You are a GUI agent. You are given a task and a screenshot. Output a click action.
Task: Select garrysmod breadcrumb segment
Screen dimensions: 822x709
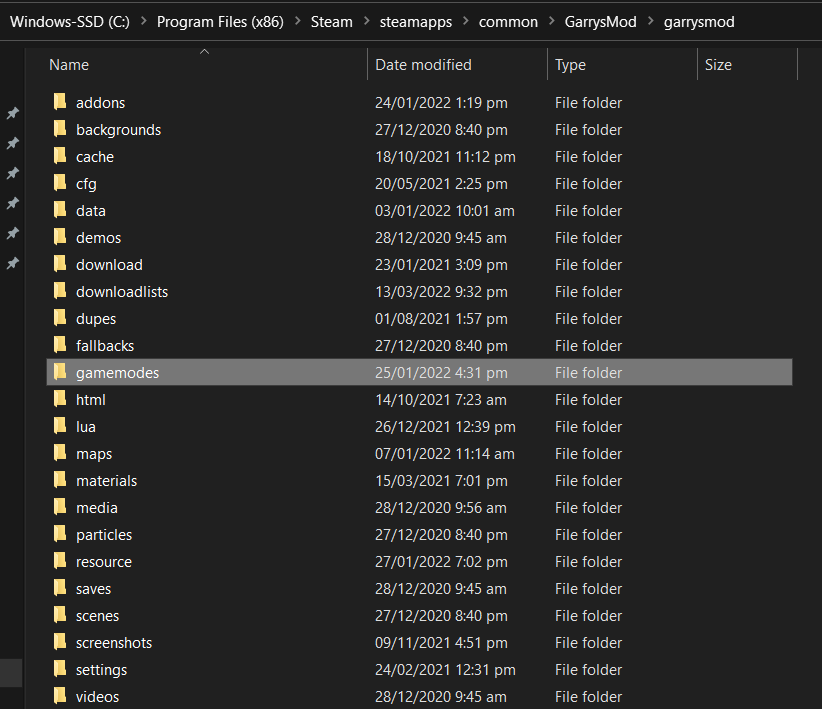click(x=699, y=22)
